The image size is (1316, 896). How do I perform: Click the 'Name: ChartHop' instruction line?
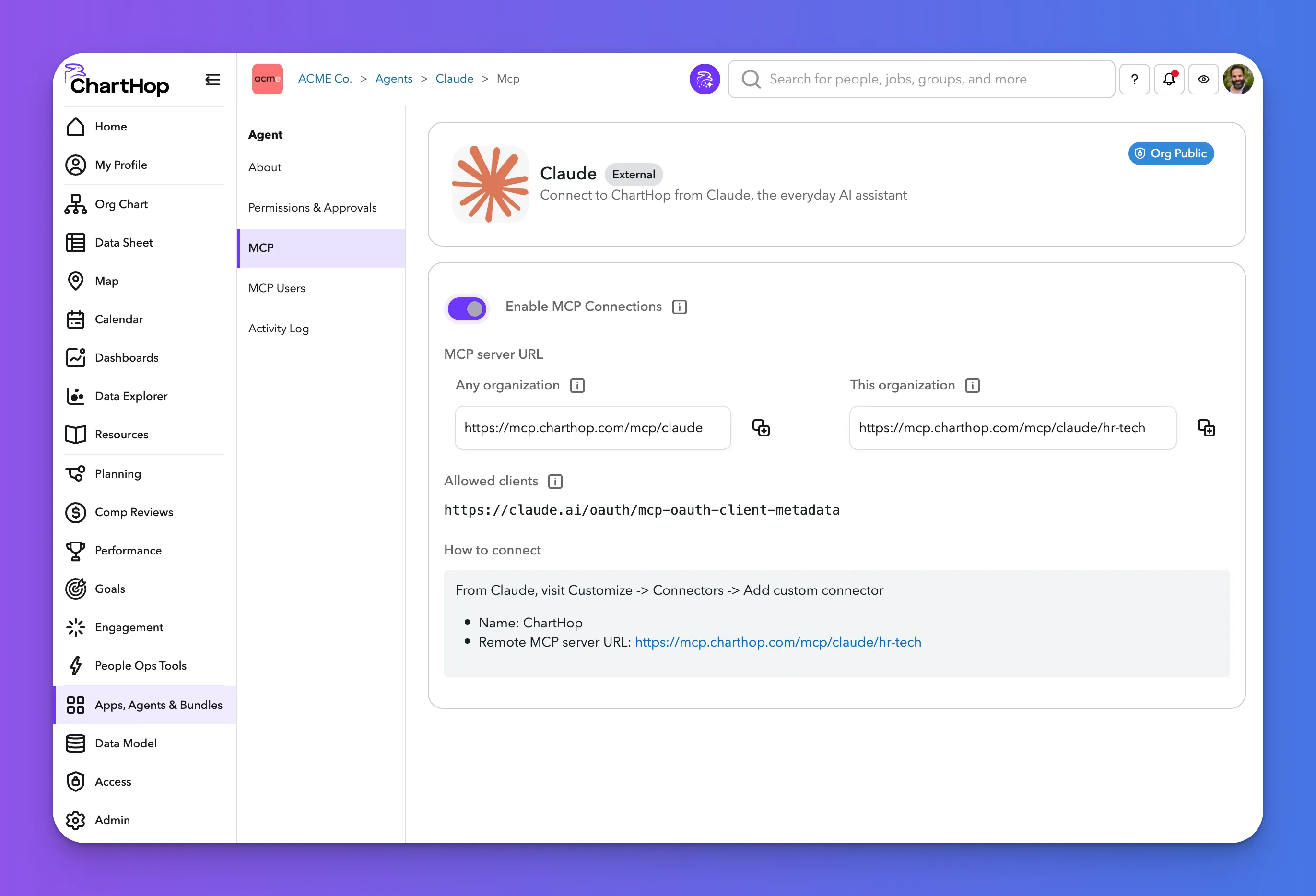(530, 623)
